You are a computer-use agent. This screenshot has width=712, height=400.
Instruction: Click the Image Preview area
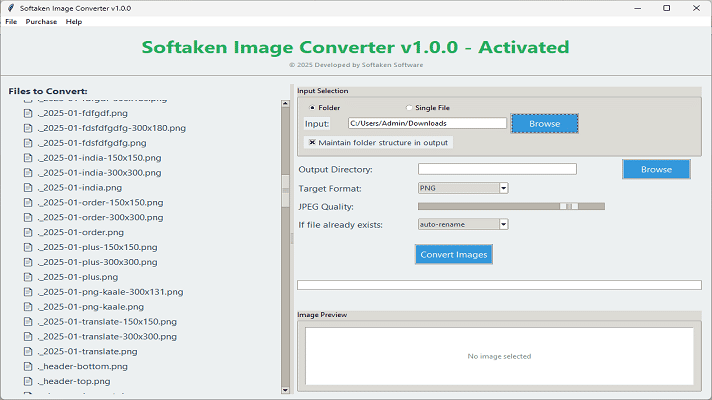point(499,356)
